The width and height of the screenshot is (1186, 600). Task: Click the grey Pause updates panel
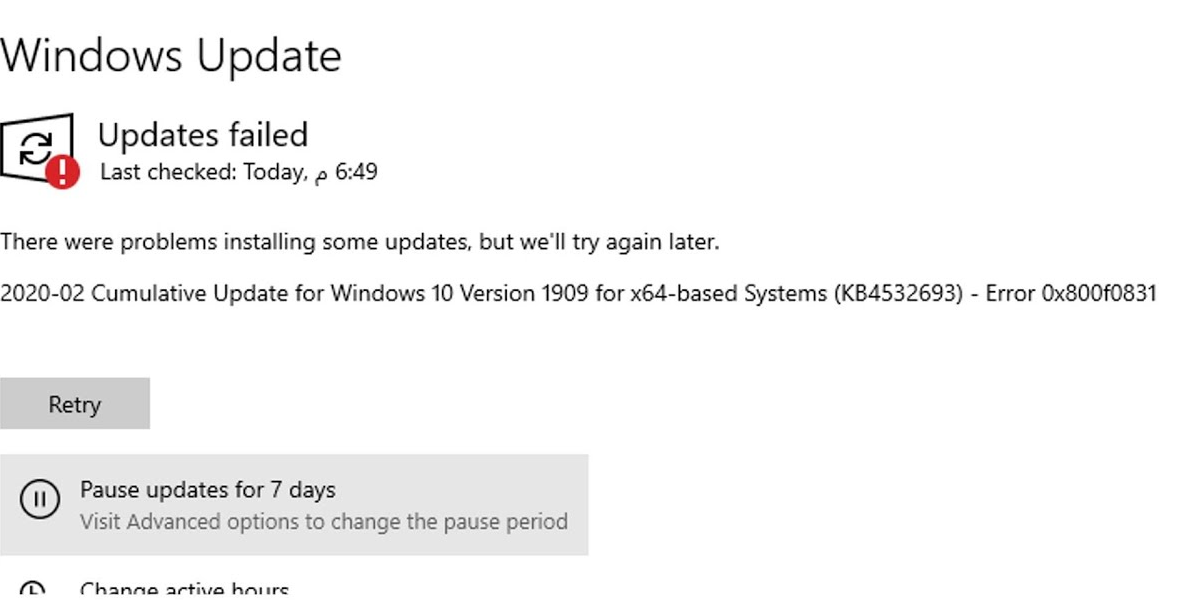295,503
